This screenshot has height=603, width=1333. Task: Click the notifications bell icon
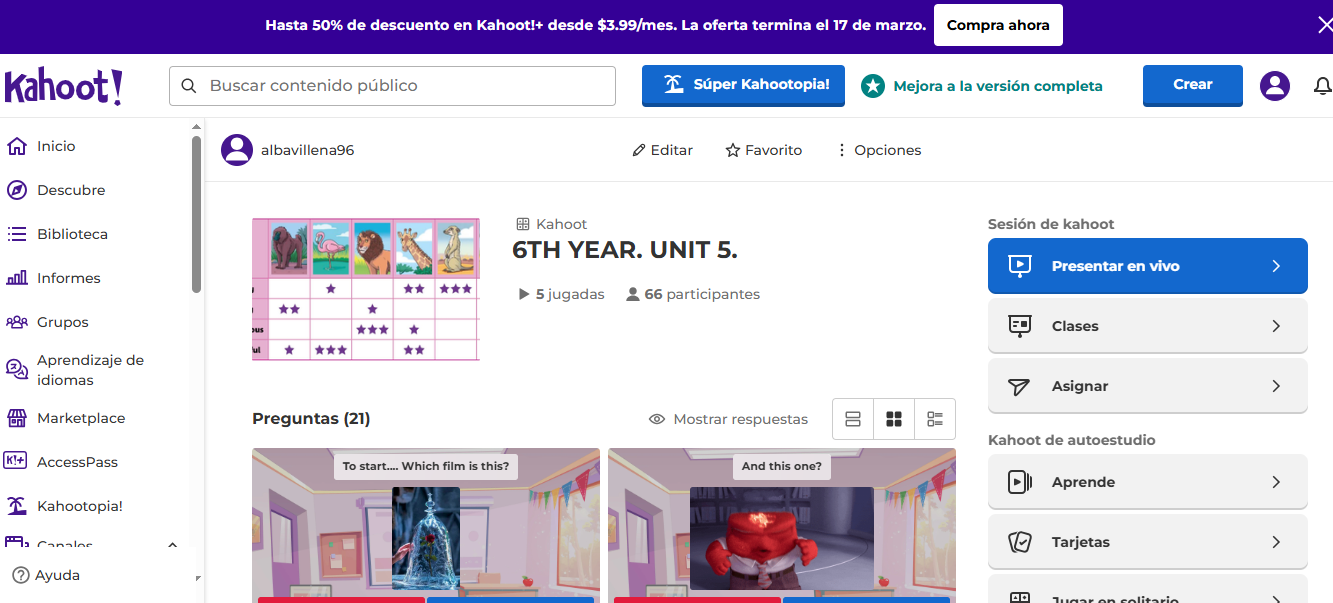tap(1322, 86)
